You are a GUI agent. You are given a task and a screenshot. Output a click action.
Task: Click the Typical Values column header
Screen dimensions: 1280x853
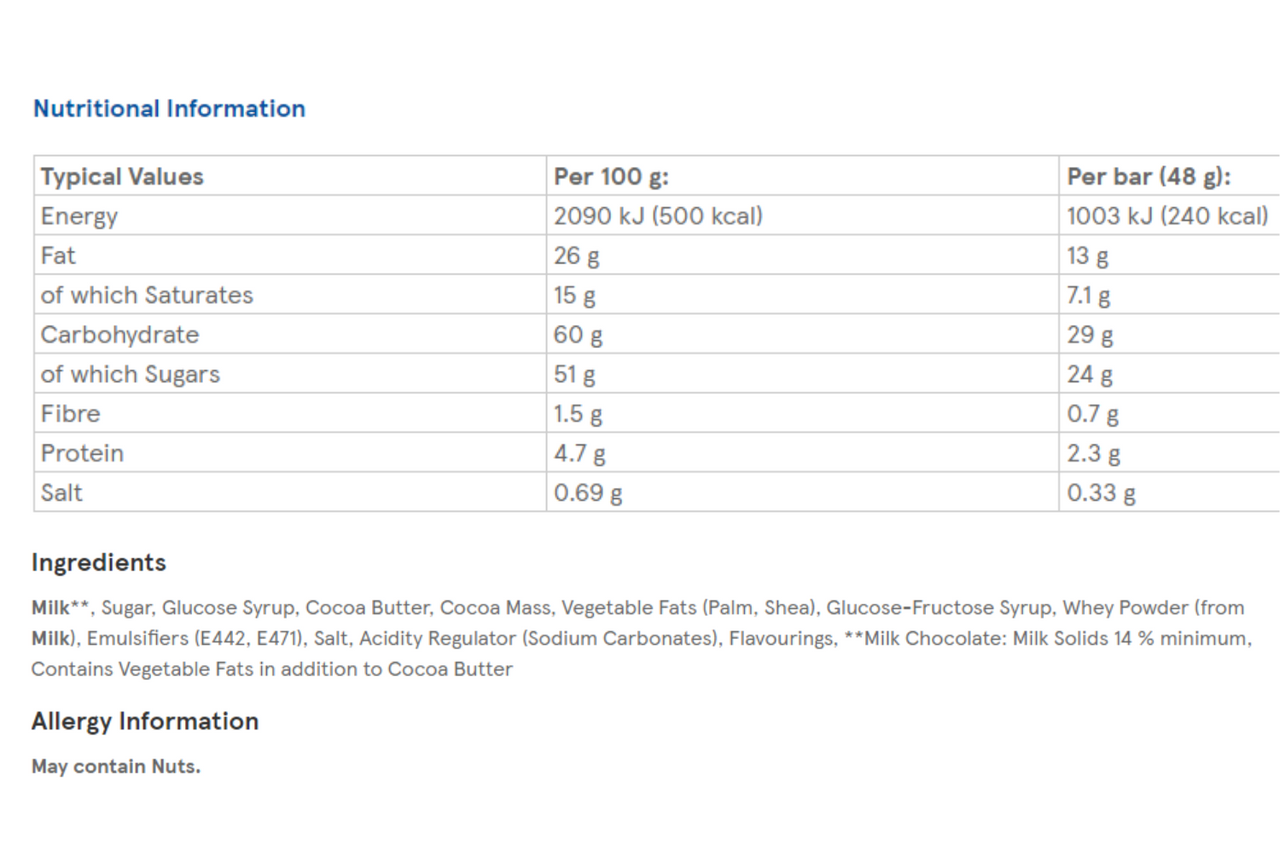122,177
